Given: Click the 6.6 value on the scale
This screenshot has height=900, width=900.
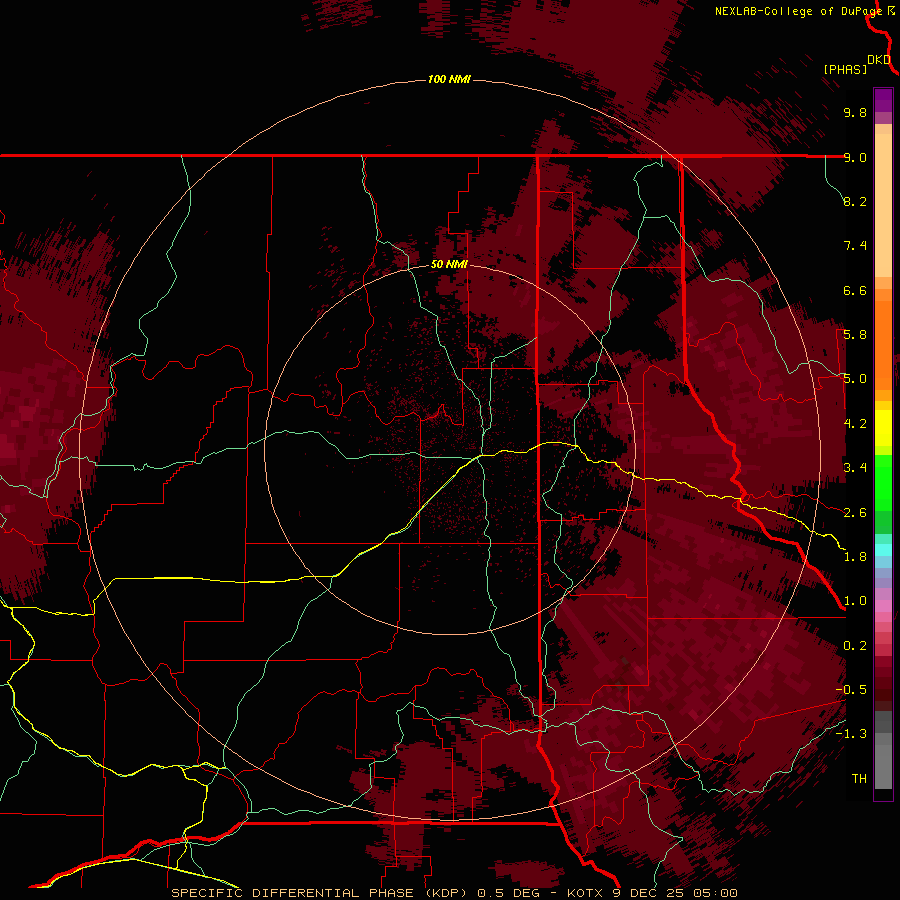Looking at the screenshot, I should point(855,290).
